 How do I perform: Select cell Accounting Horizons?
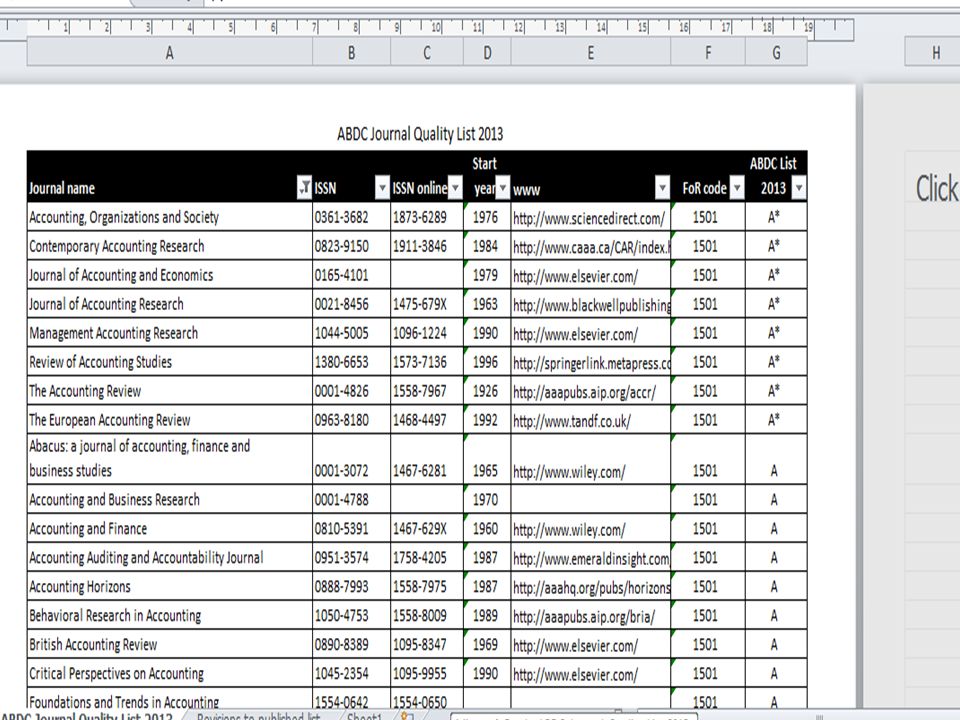170,586
